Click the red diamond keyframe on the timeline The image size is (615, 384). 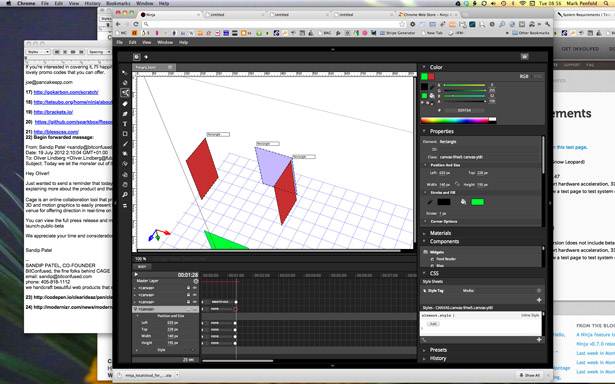click(236, 309)
